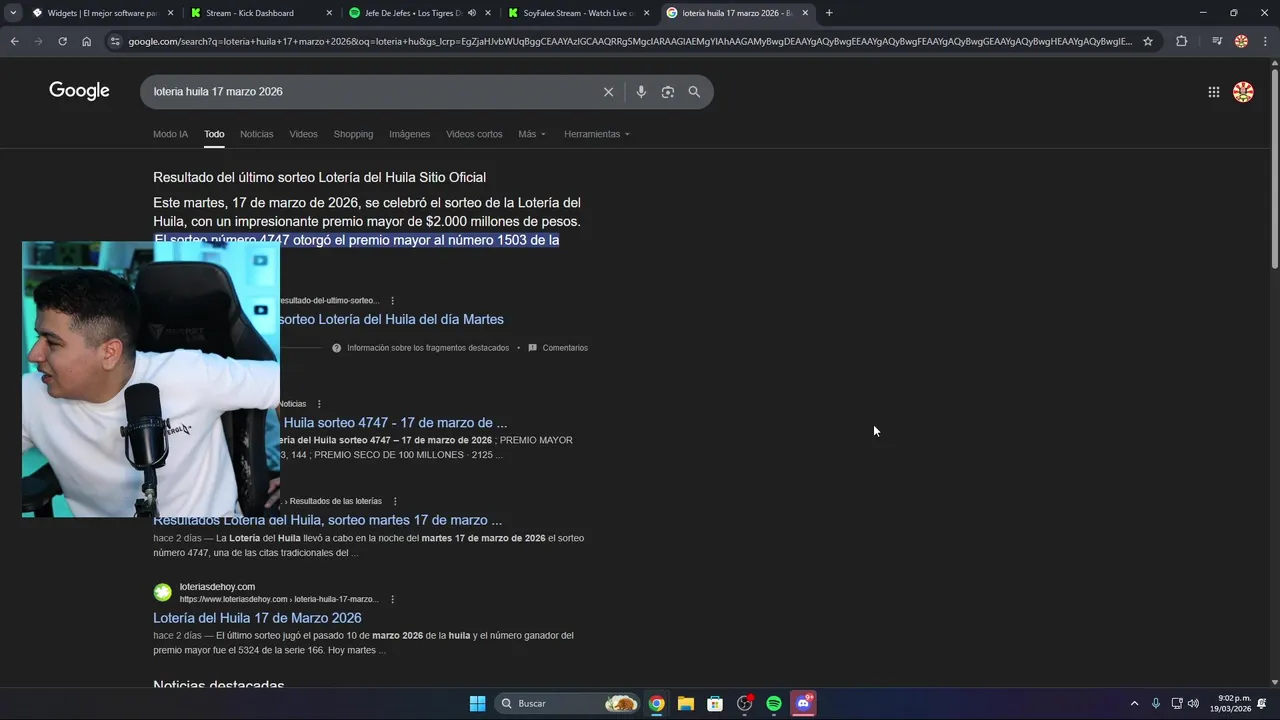The image size is (1280, 720).
Task: Open the Google apps grid
Action: (x=1214, y=92)
